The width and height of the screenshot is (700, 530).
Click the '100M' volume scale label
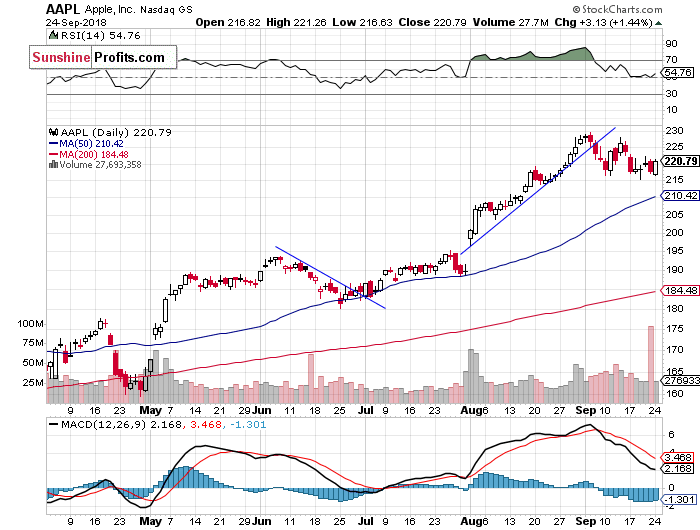30,324
